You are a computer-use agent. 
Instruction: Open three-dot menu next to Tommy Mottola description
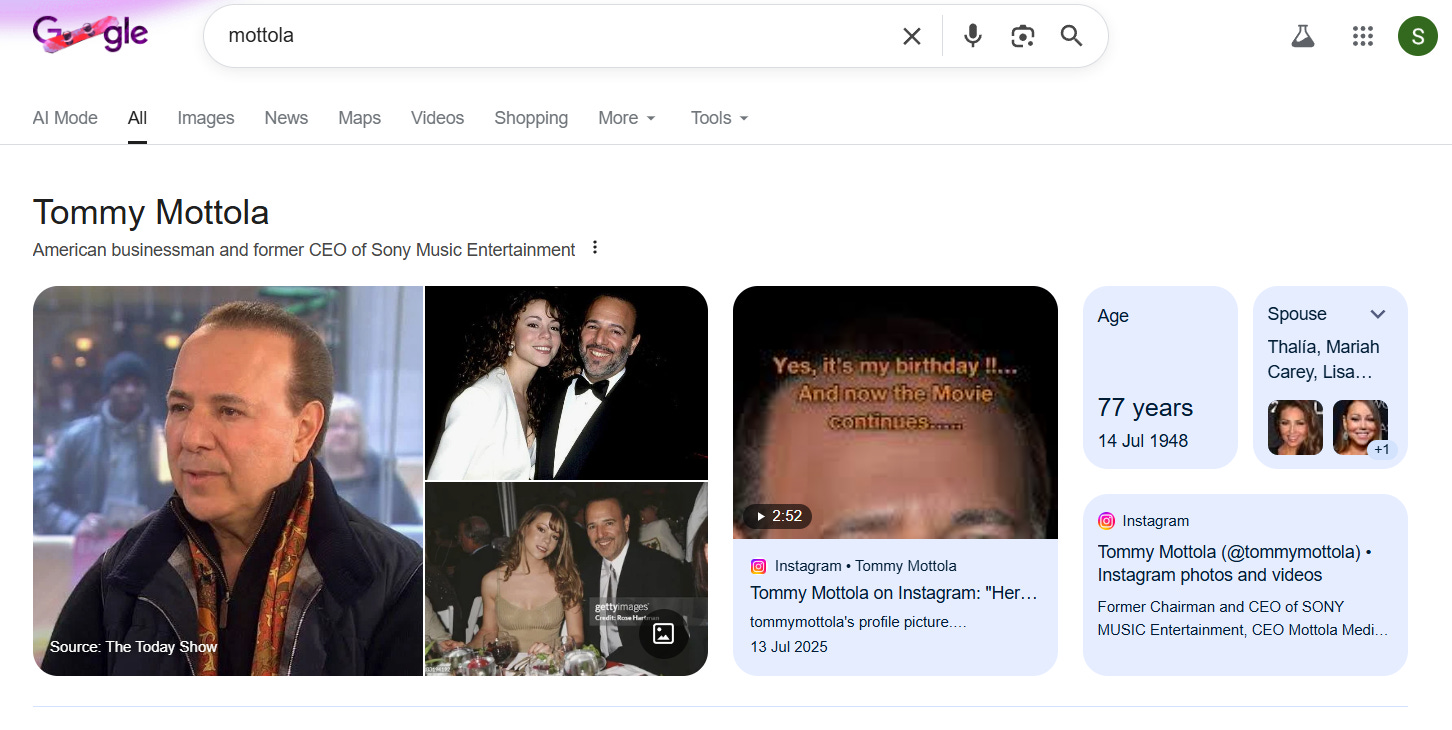pyautogui.click(x=595, y=248)
